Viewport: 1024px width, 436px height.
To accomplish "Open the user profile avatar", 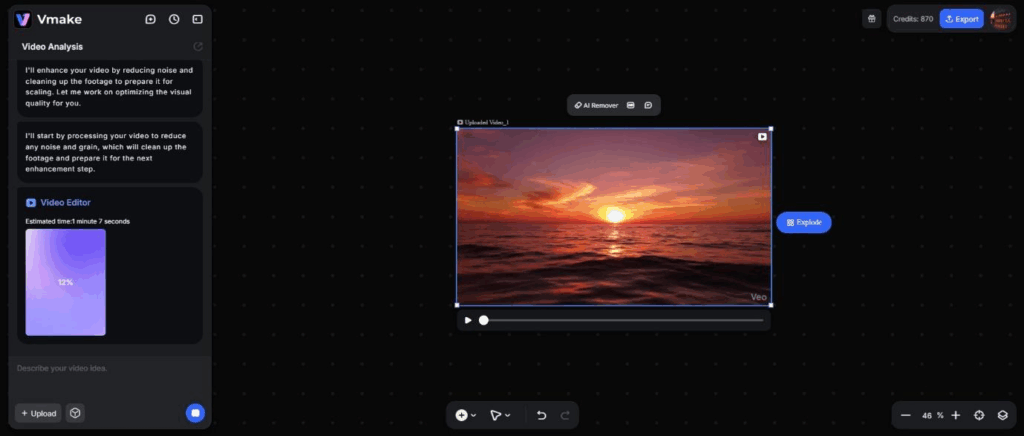I will point(1000,19).
